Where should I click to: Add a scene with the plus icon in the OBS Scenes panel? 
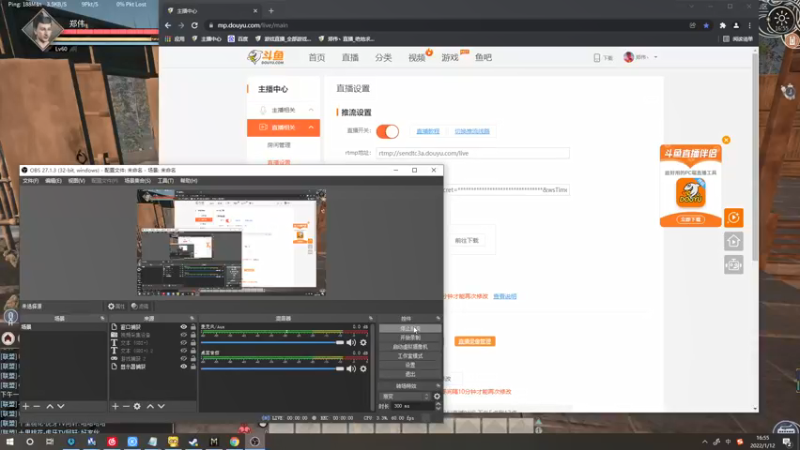pos(26,406)
